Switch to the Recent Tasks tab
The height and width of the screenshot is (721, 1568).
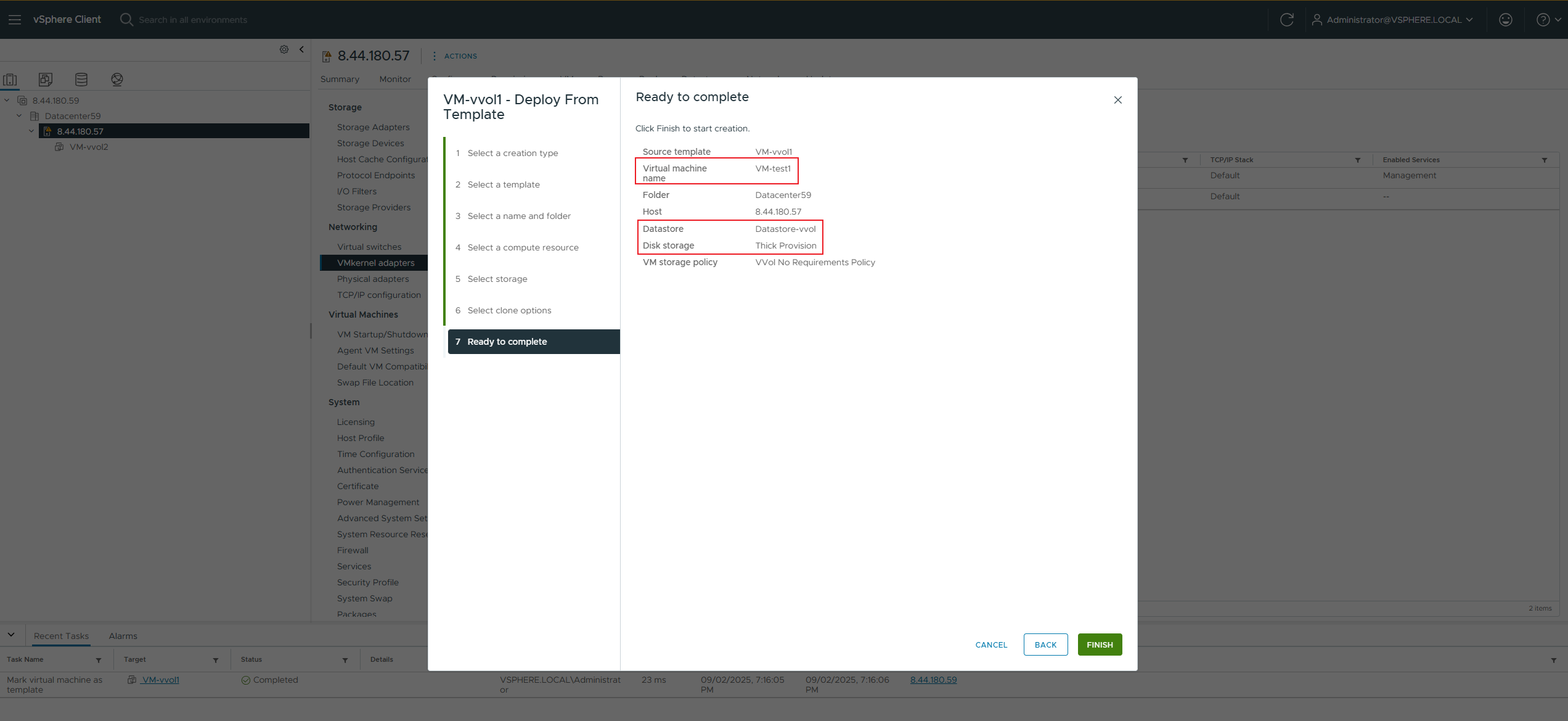61,636
